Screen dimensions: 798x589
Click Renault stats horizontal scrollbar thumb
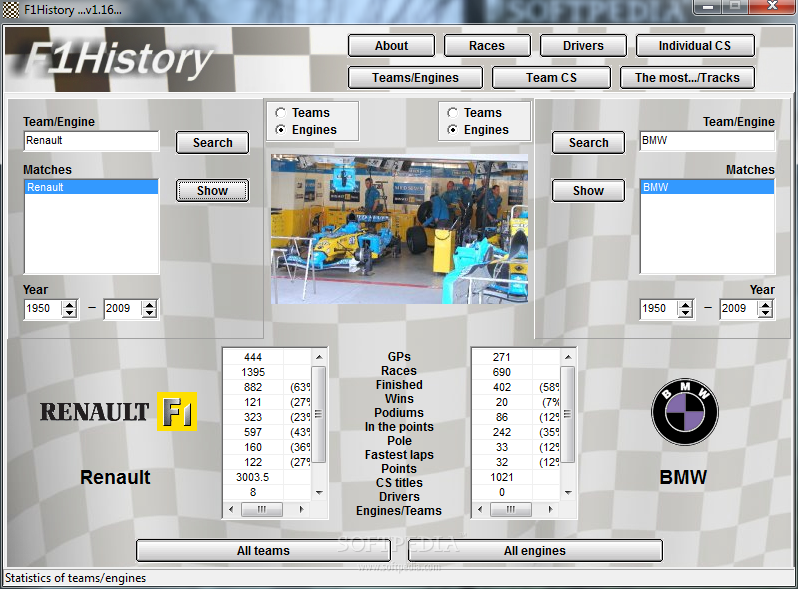[x=262, y=509]
